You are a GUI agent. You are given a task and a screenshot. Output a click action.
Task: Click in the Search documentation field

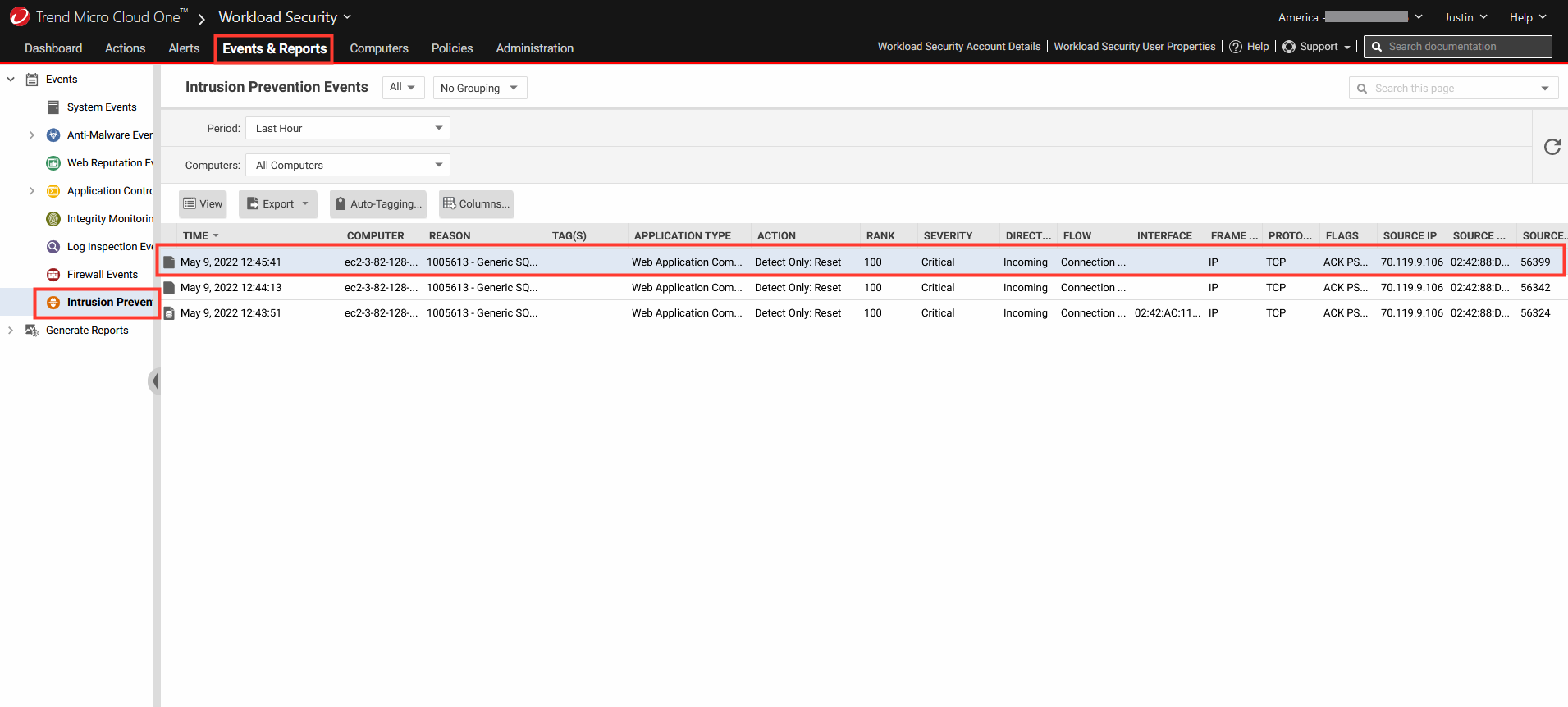click(1458, 47)
